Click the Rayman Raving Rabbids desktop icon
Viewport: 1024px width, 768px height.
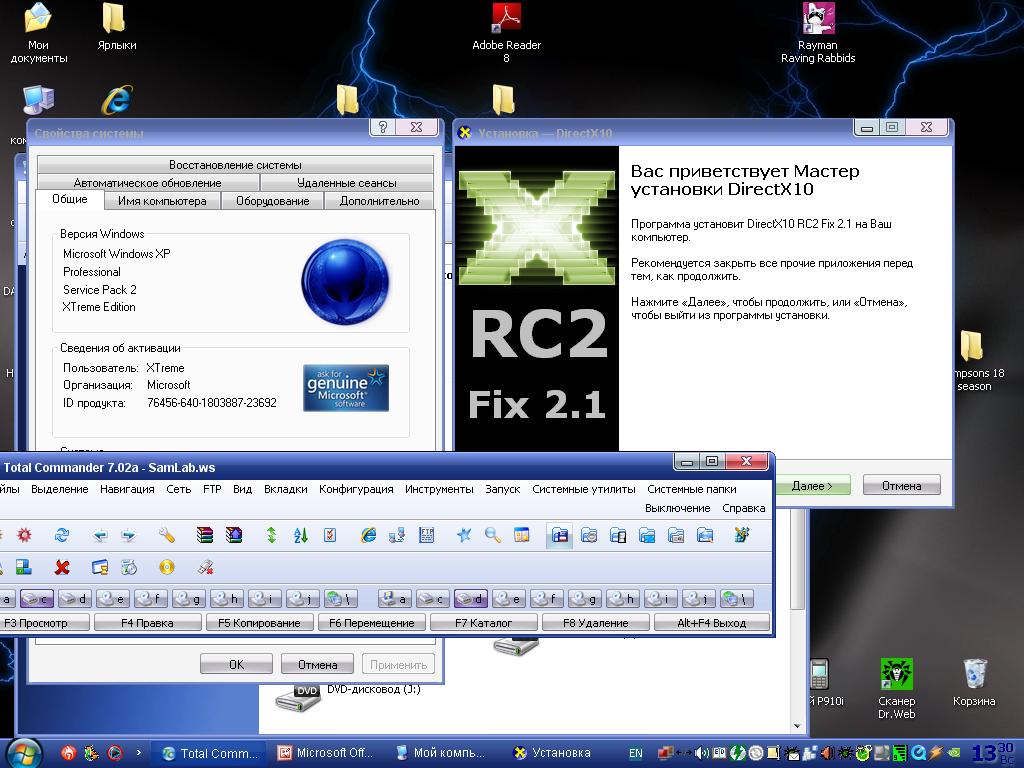818,33
